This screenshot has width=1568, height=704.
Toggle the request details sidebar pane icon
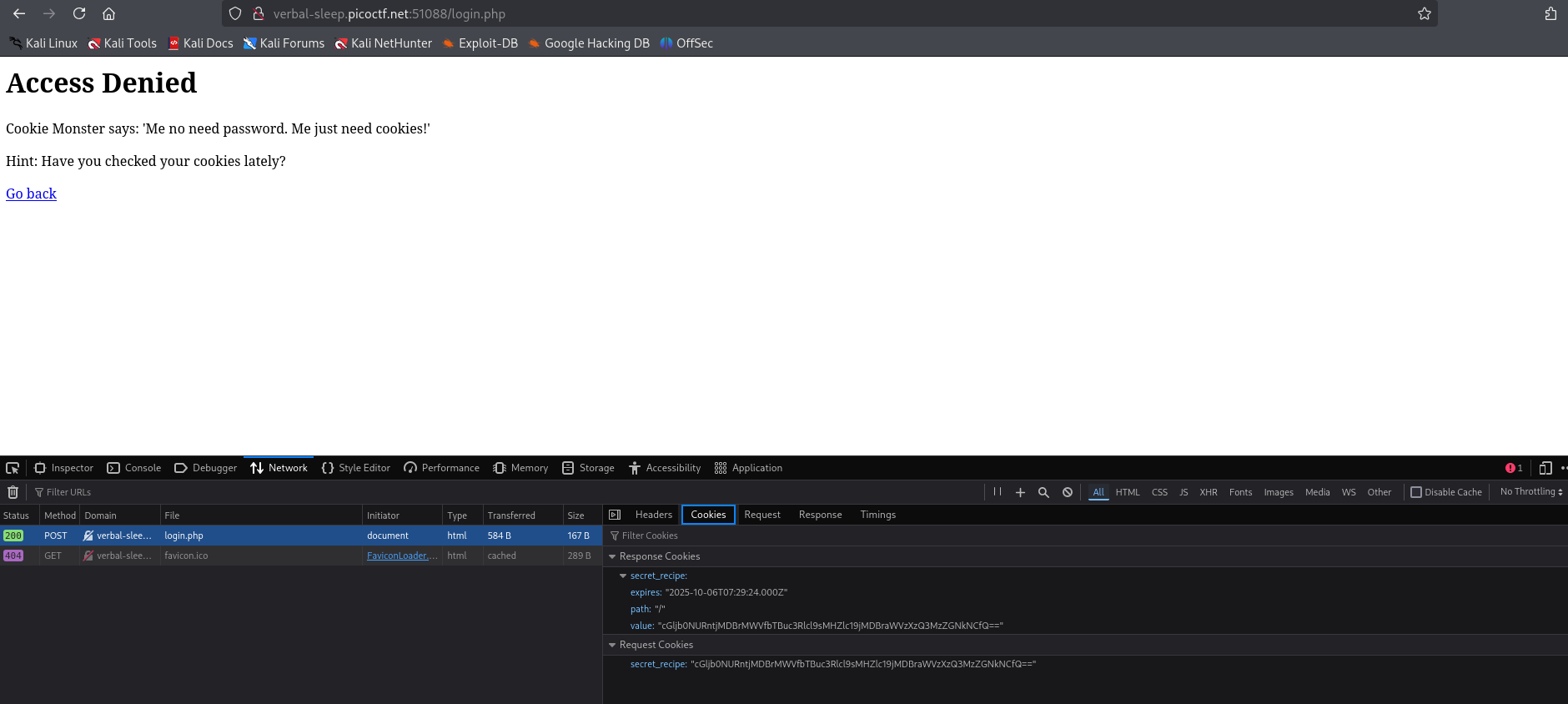(615, 515)
